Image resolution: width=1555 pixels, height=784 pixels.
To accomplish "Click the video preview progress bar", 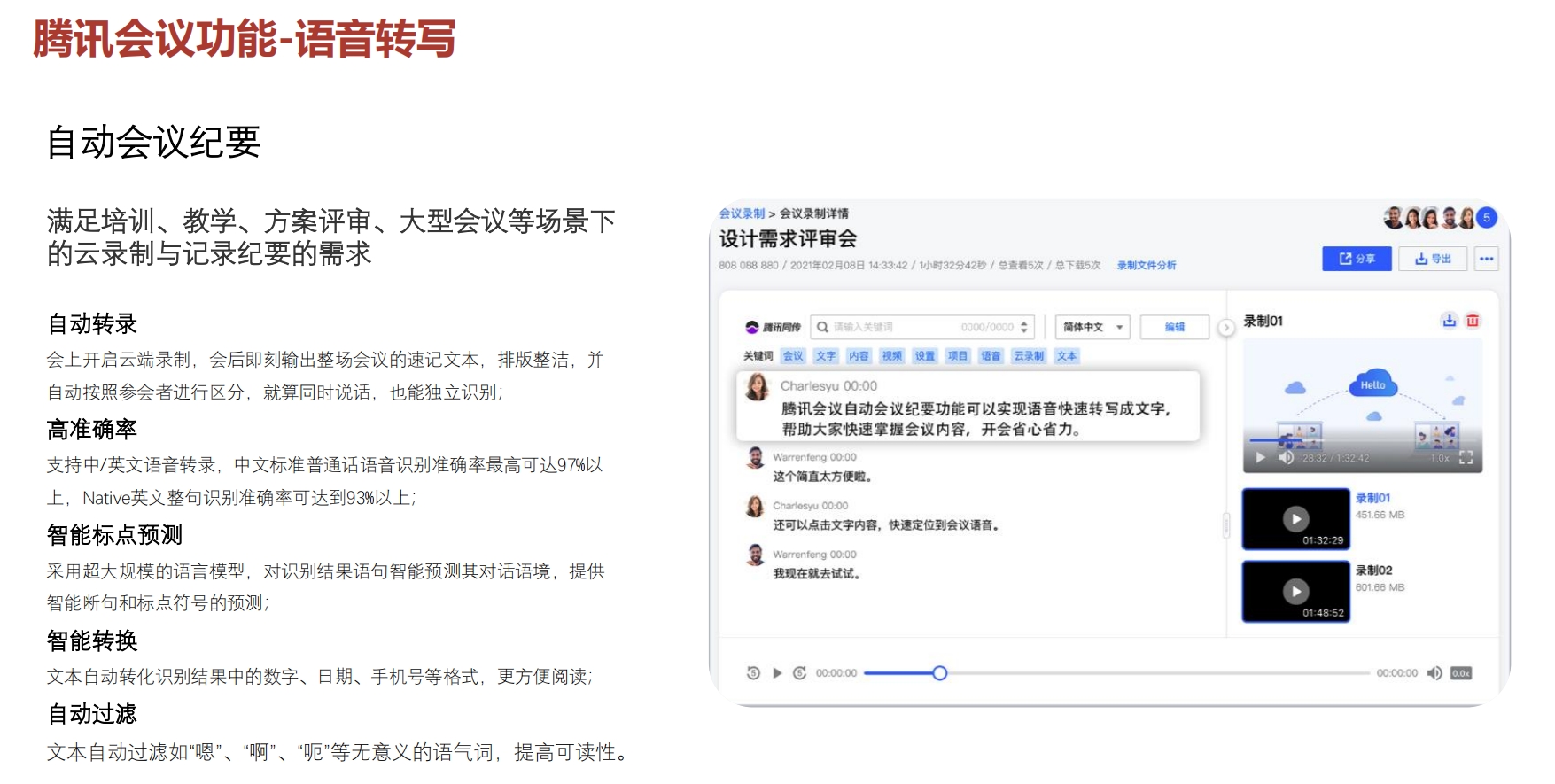I will coord(1363,440).
